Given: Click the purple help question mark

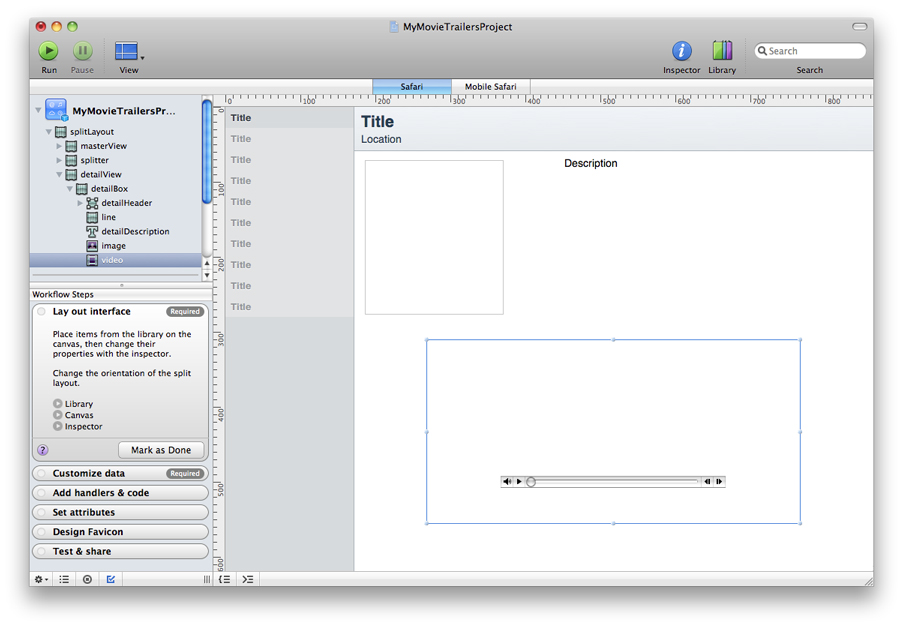Looking at the screenshot, I should [x=42, y=450].
